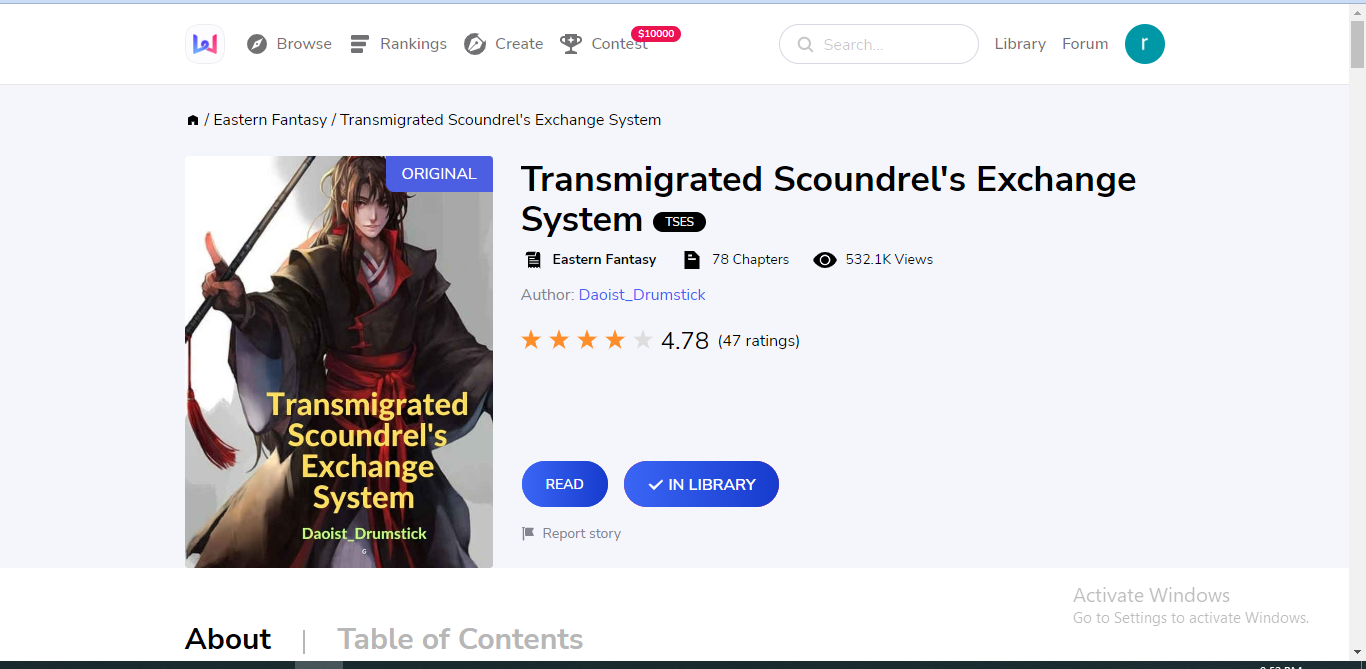The width and height of the screenshot is (1366, 669).
Task: Open the Library menu item
Action: click(1020, 44)
